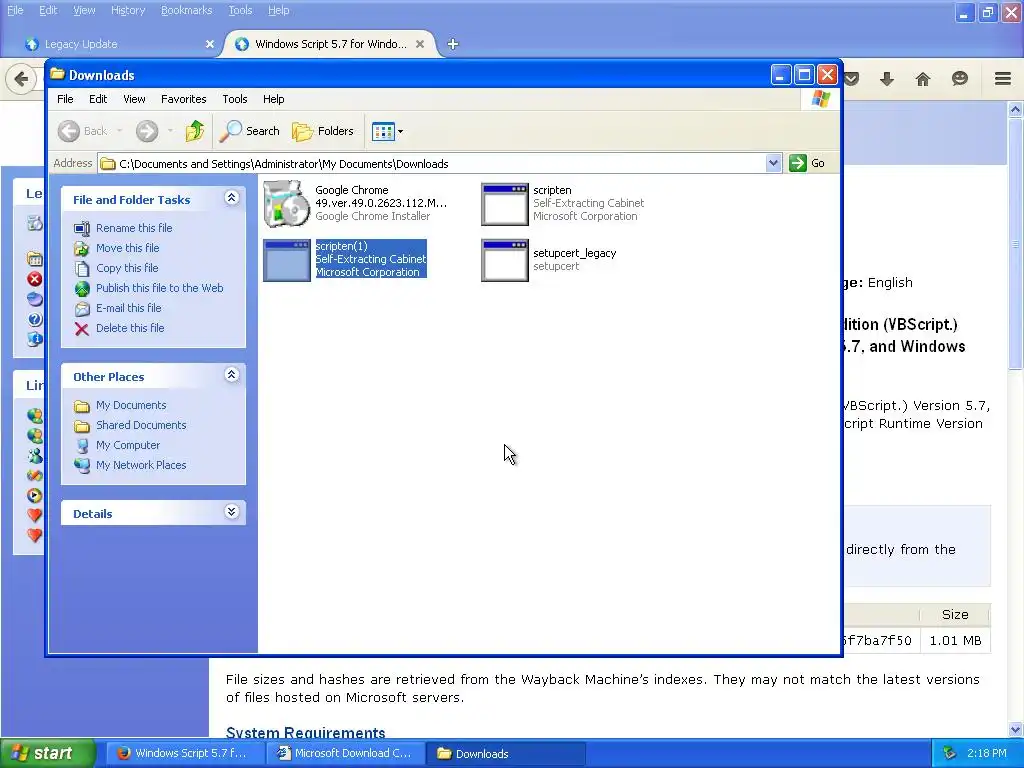Close the Legacy Update tab

[210, 44]
